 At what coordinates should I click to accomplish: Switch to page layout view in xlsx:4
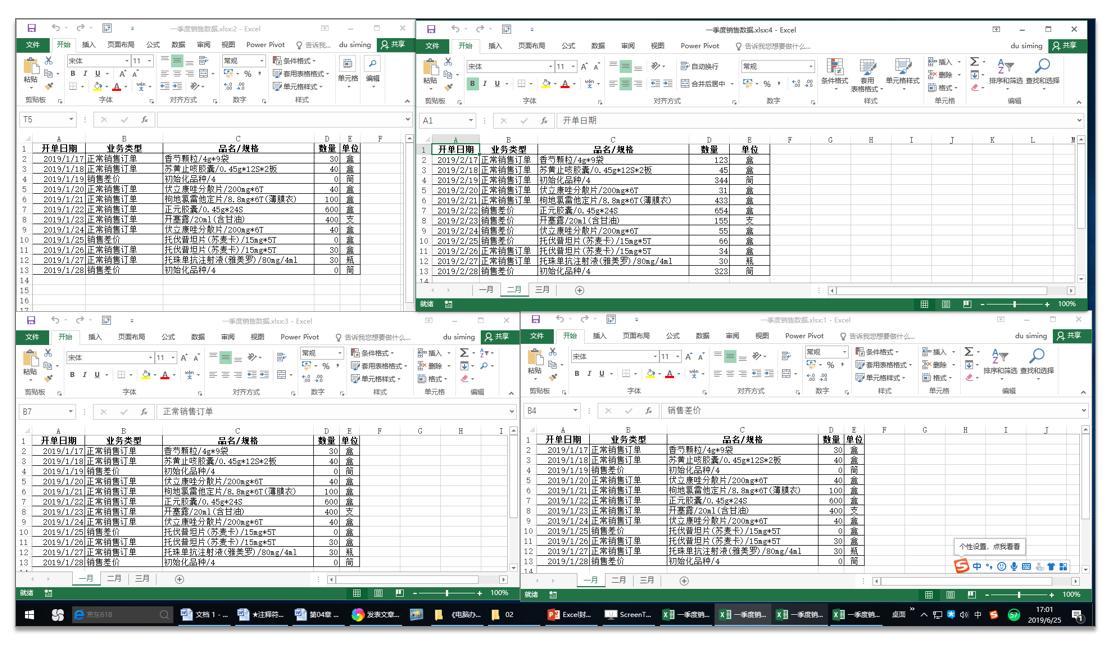(x=946, y=304)
